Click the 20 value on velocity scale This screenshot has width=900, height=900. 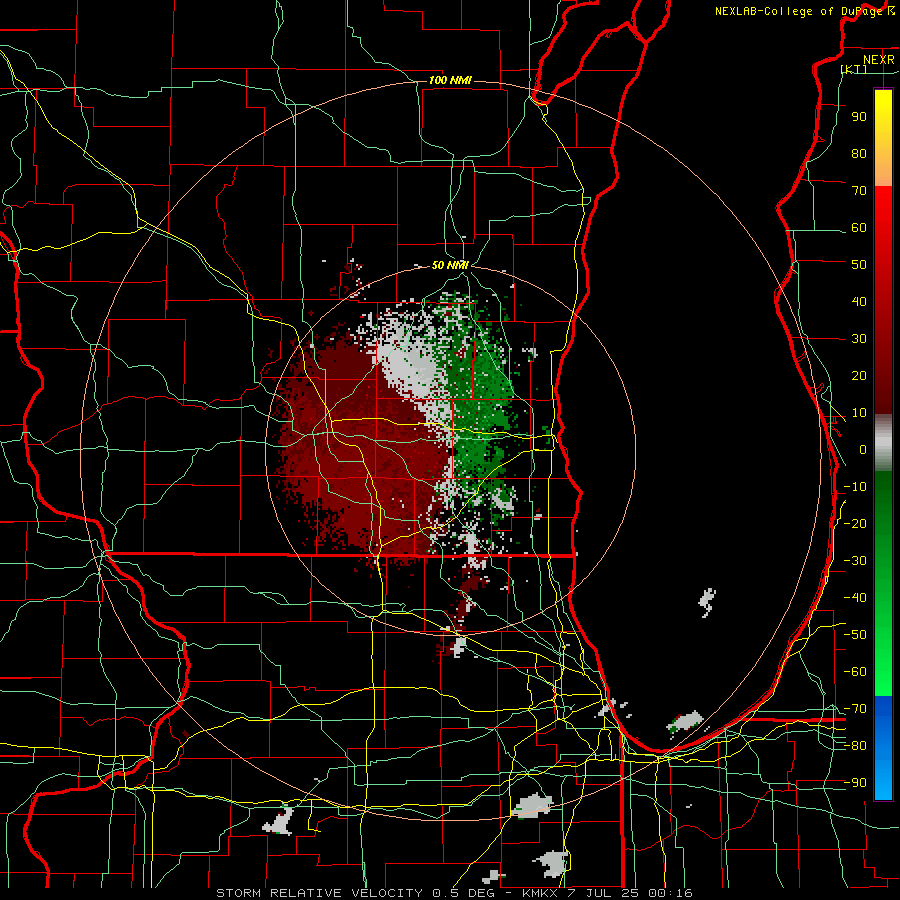pyautogui.click(x=859, y=375)
